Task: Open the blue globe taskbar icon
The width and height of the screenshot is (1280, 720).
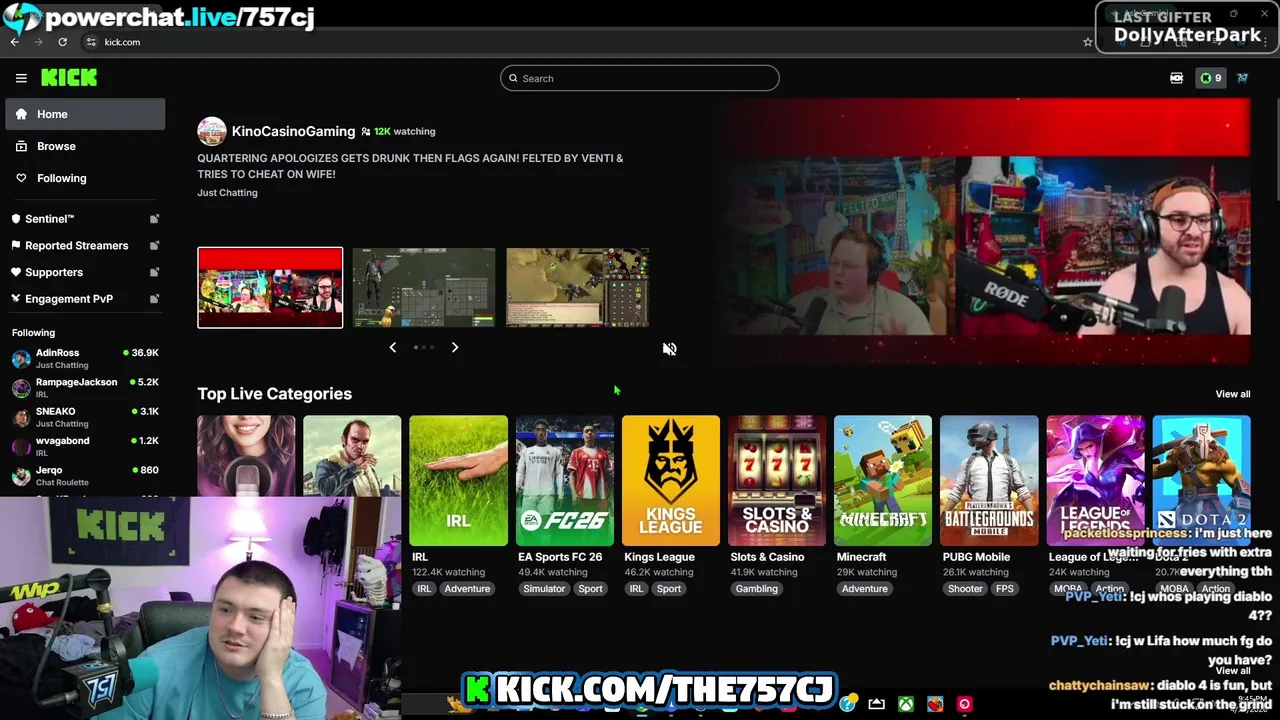Action: pyautogui.click(x=848, y=704)
